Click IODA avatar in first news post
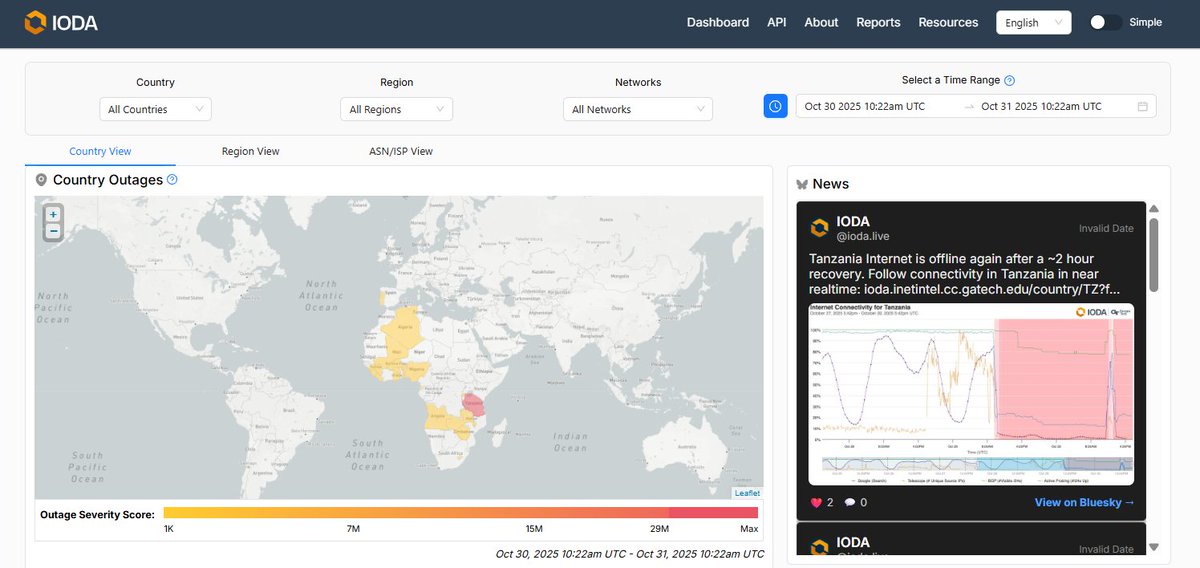Screen dimensions: 1200x568 [819, 228]
